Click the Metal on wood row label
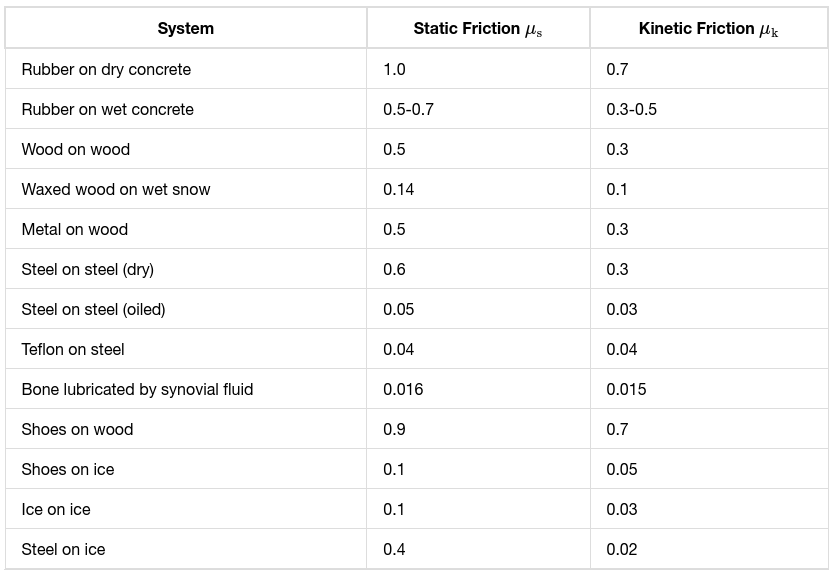 75,229
